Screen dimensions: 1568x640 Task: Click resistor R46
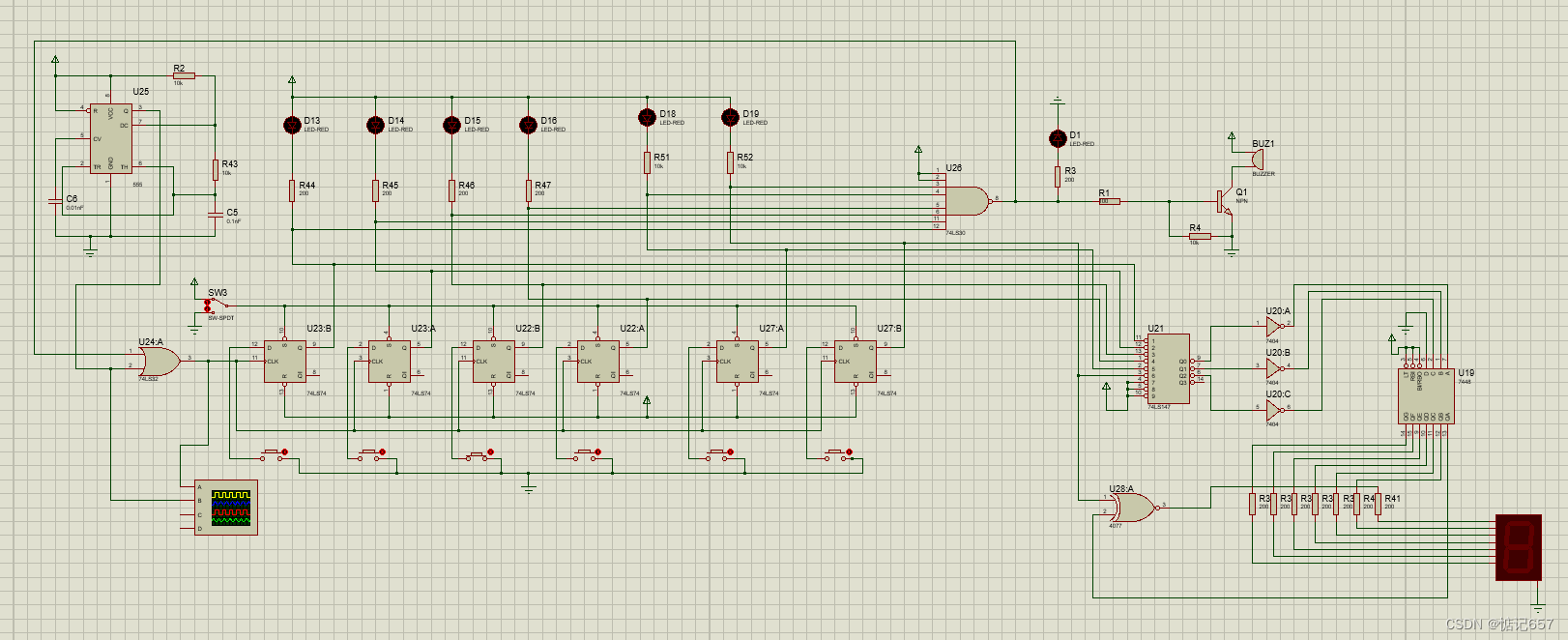(x=451, y=189)
